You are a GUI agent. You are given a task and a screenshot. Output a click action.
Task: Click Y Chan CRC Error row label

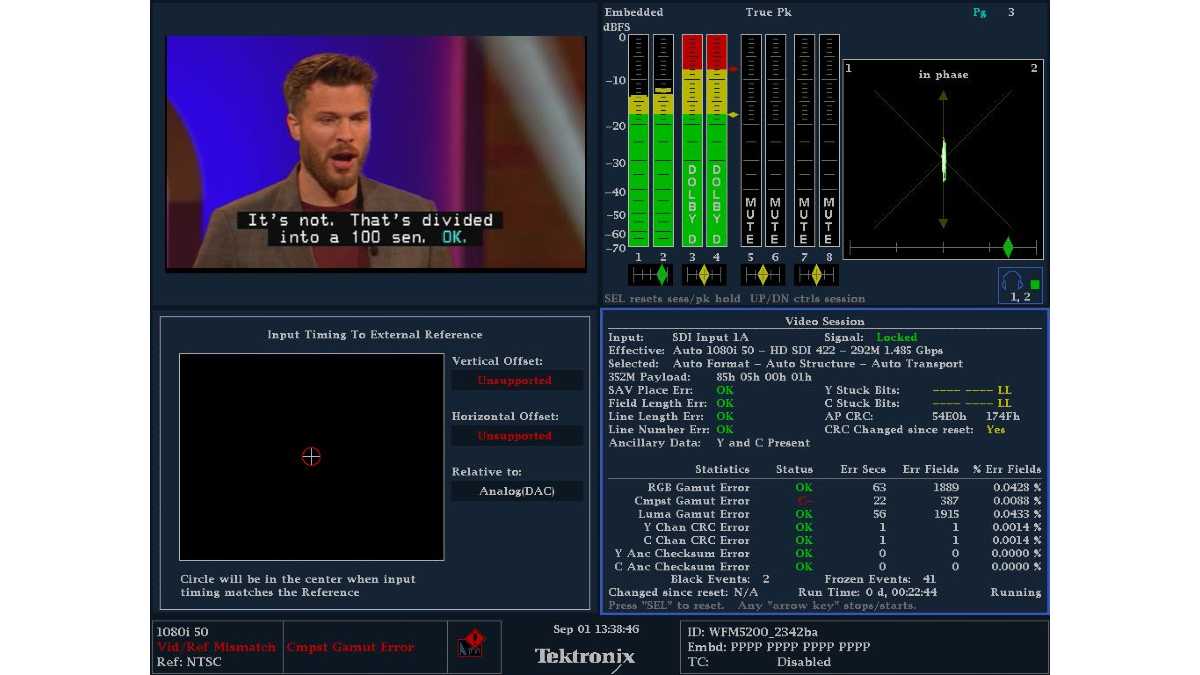point(696,527)
